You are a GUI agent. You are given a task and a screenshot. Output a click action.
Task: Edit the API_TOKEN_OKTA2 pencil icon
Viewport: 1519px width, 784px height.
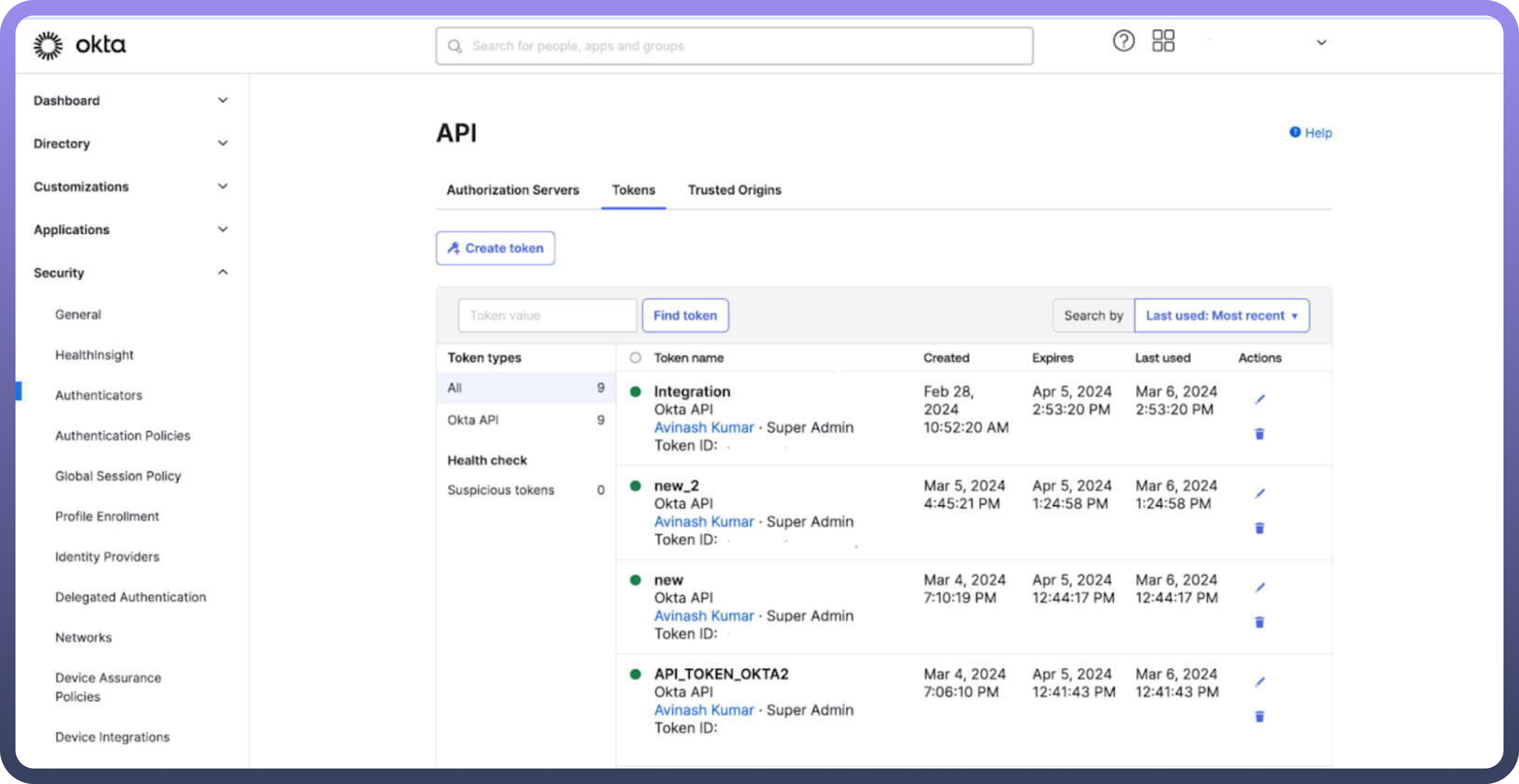(1259, 682)
